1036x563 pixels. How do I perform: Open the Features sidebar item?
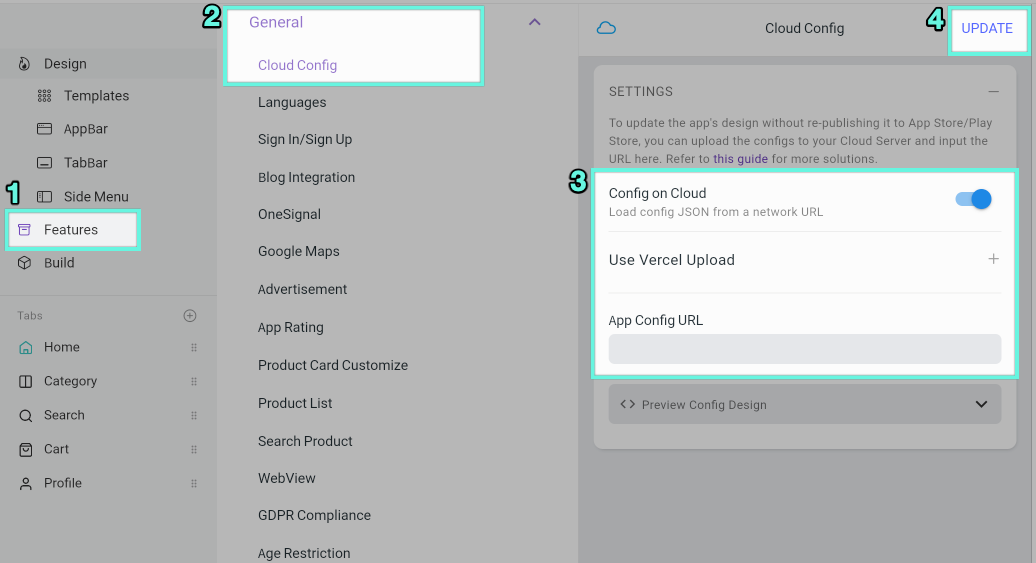tap(73, 230)
